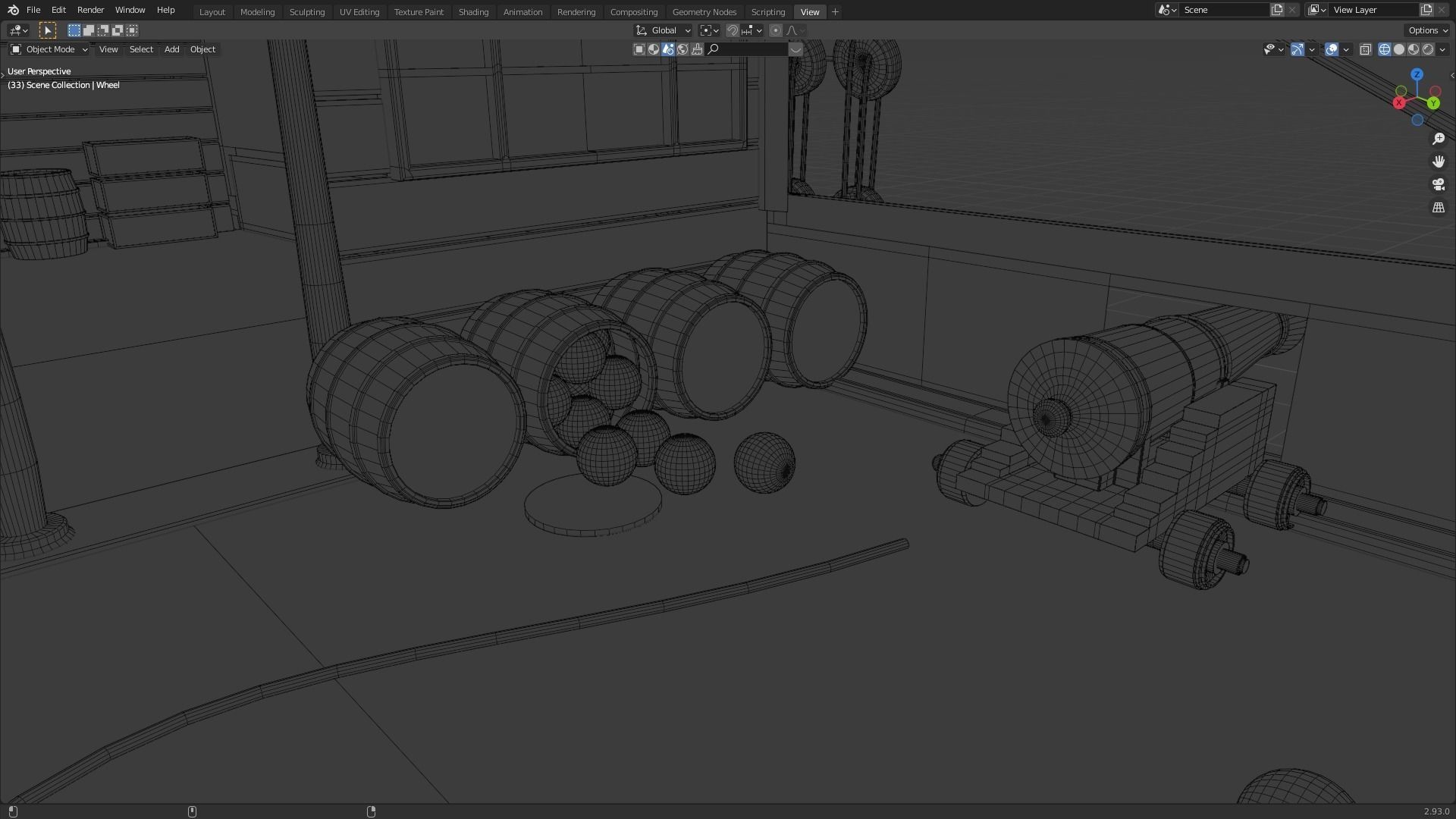Open the Add menu in viewport header

[x=171, y=49]
